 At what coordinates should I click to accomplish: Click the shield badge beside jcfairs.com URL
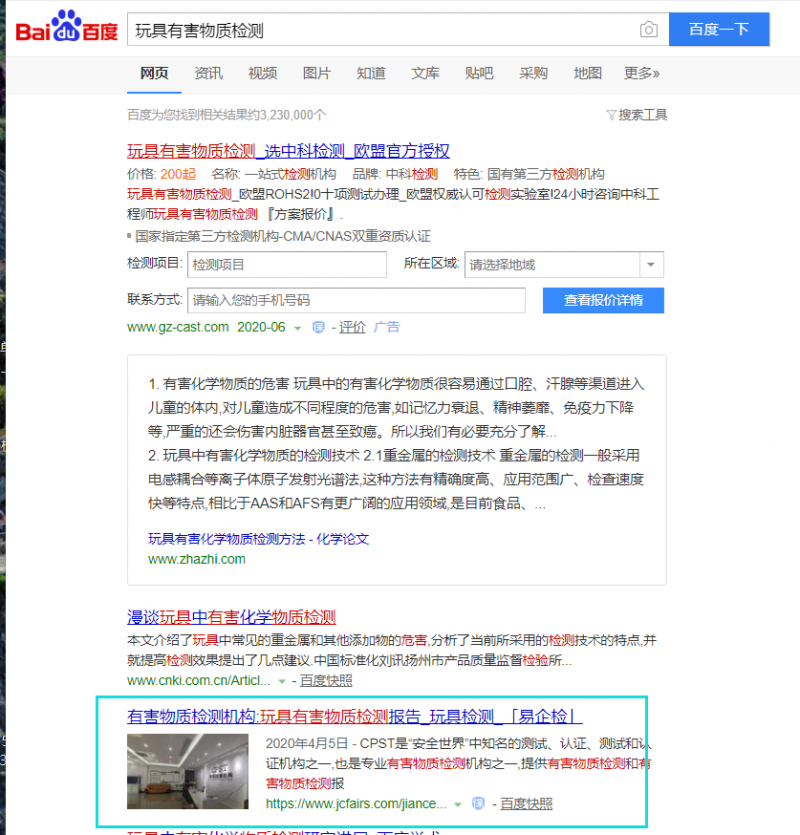(x=478, y=804)
